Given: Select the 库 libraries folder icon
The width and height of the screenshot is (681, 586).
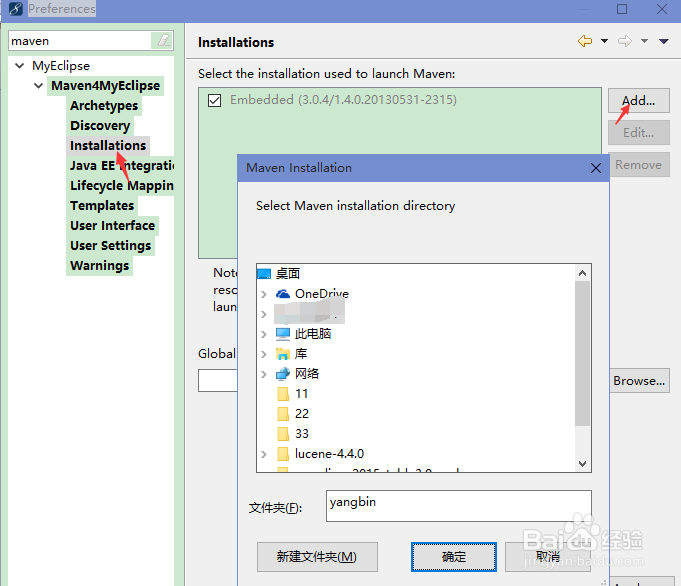Looking at the screenshot, I should (x=283, y=354).
